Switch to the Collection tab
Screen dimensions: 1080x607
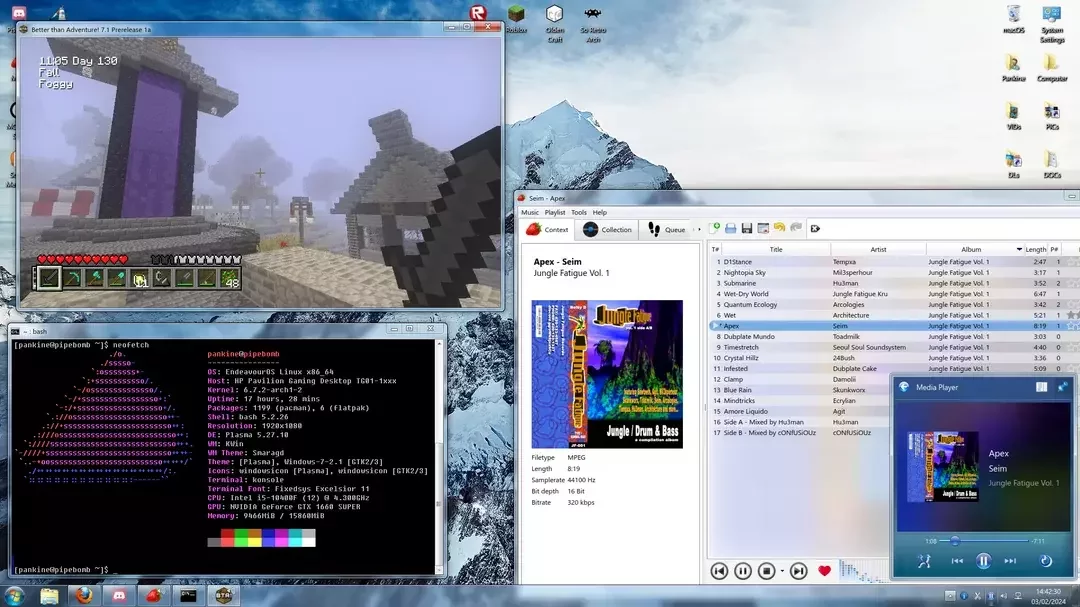(607, 229)
